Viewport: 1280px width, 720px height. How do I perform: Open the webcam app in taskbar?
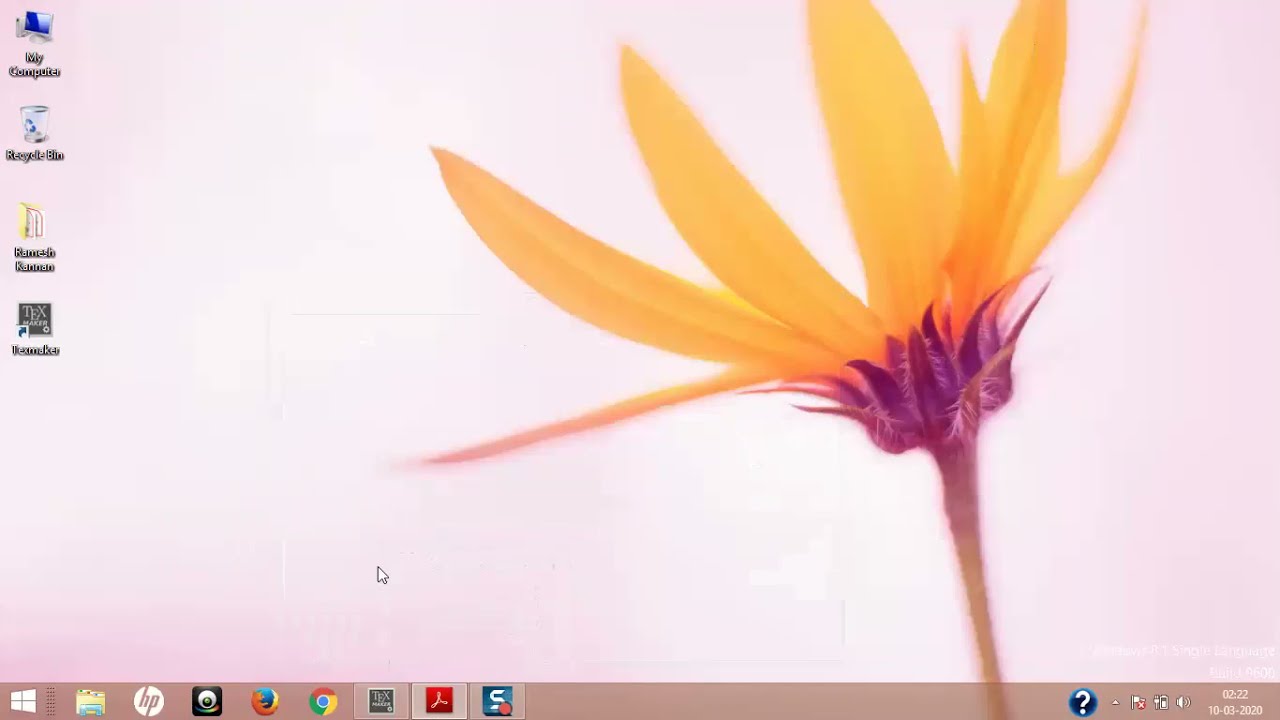point(207,702)
